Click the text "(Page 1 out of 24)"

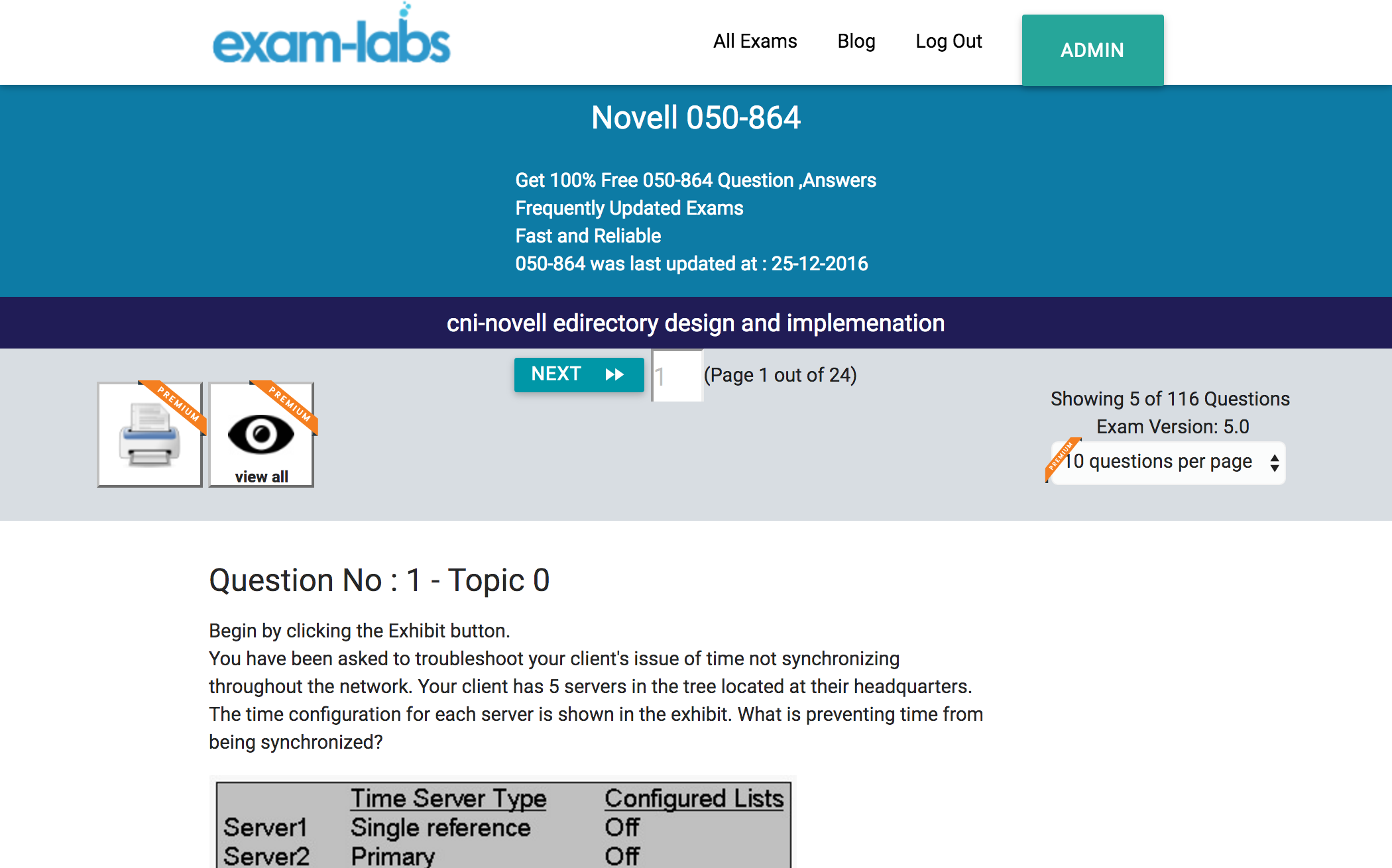780,375
